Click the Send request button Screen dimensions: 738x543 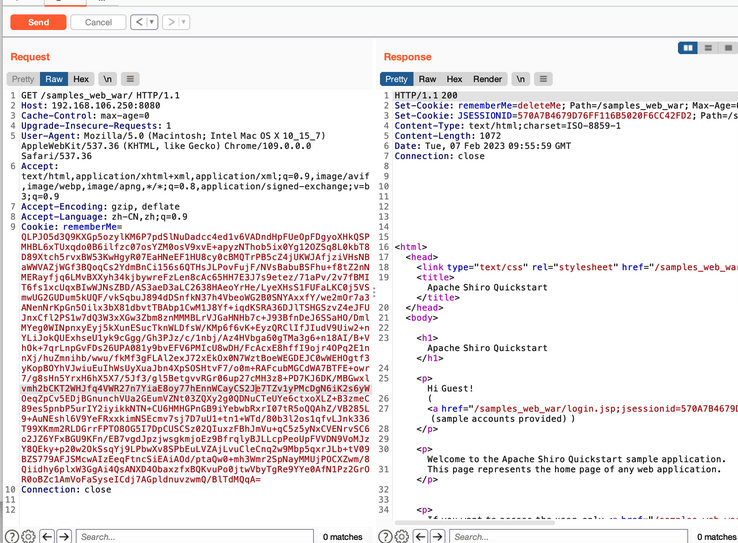[38, 22]
